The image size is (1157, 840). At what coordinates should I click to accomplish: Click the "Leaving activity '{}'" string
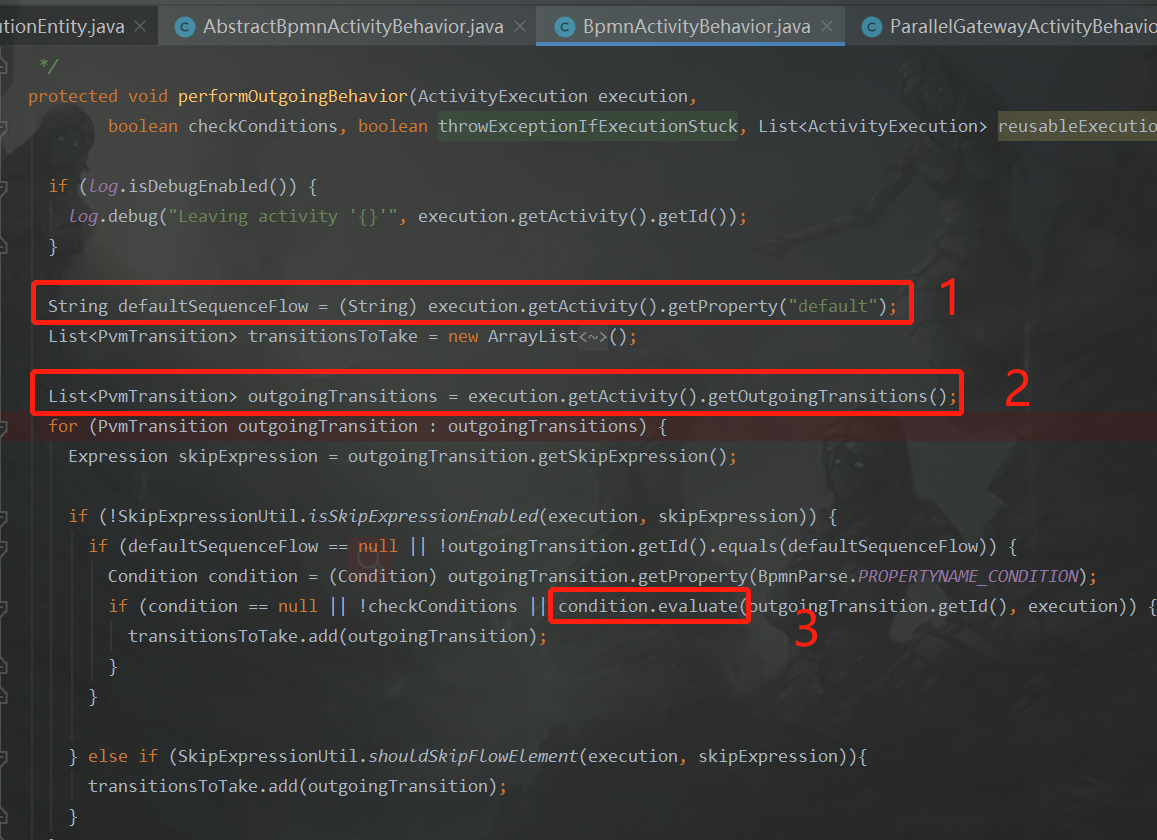[283, 216]
